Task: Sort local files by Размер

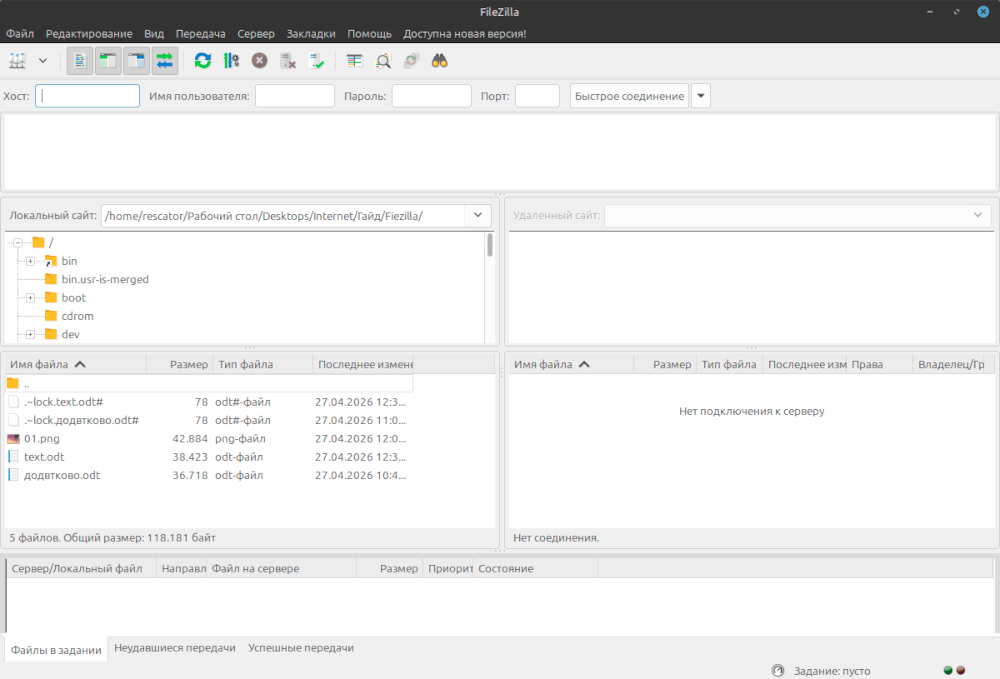Action: 179,364
